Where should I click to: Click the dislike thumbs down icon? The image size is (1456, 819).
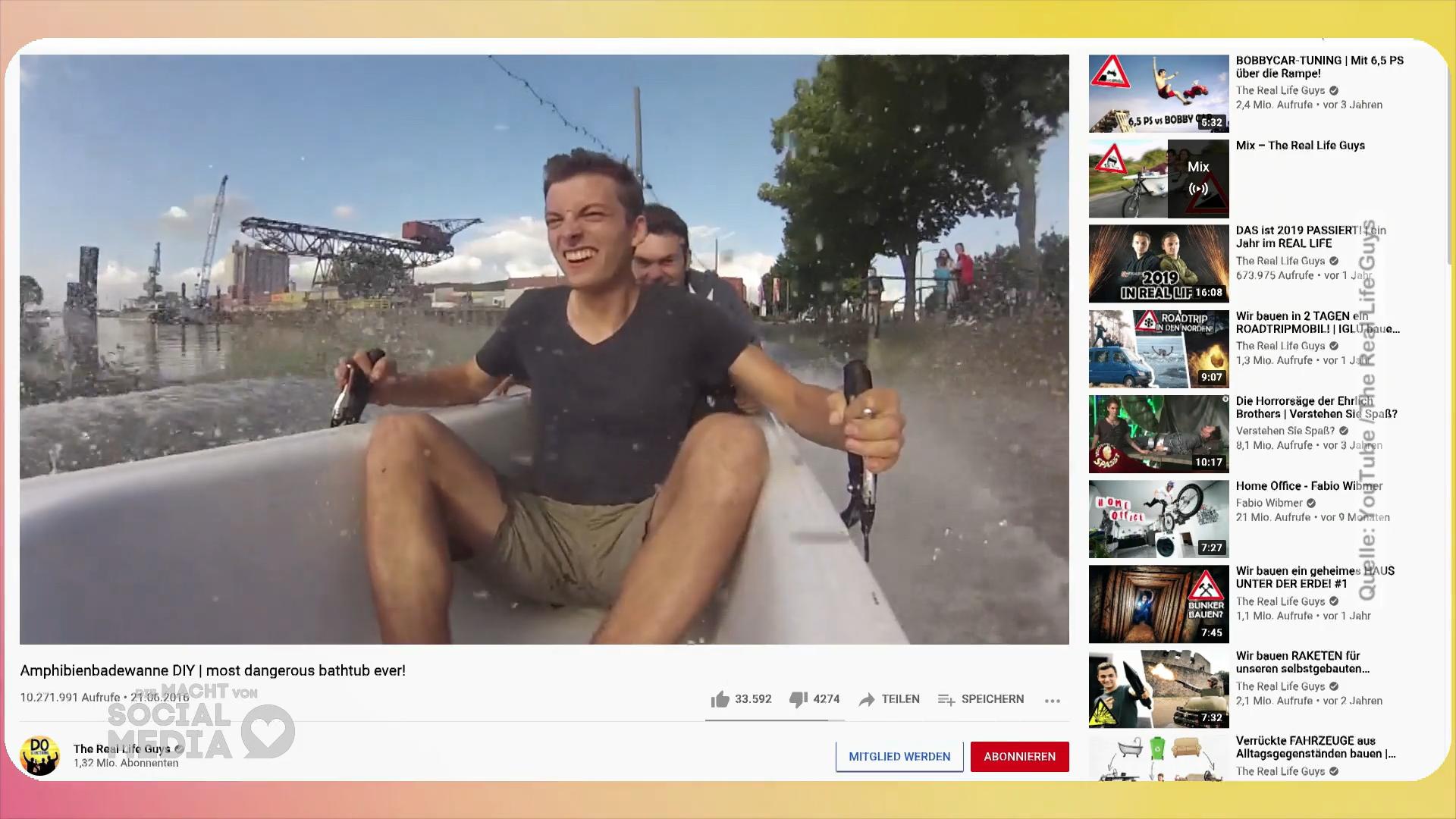[799, 699]
